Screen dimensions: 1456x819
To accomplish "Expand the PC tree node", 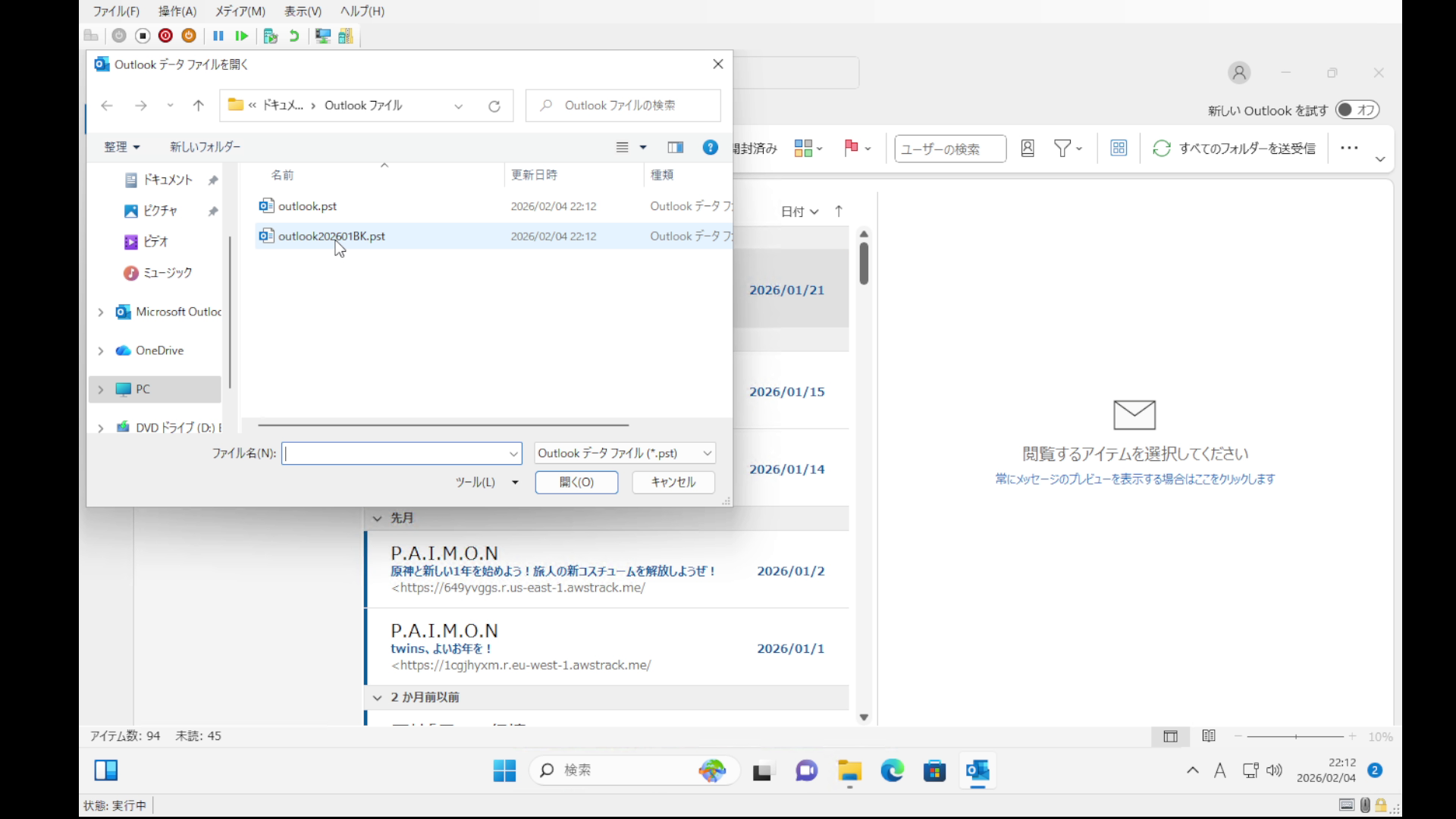I will click(x=101, y=390).
